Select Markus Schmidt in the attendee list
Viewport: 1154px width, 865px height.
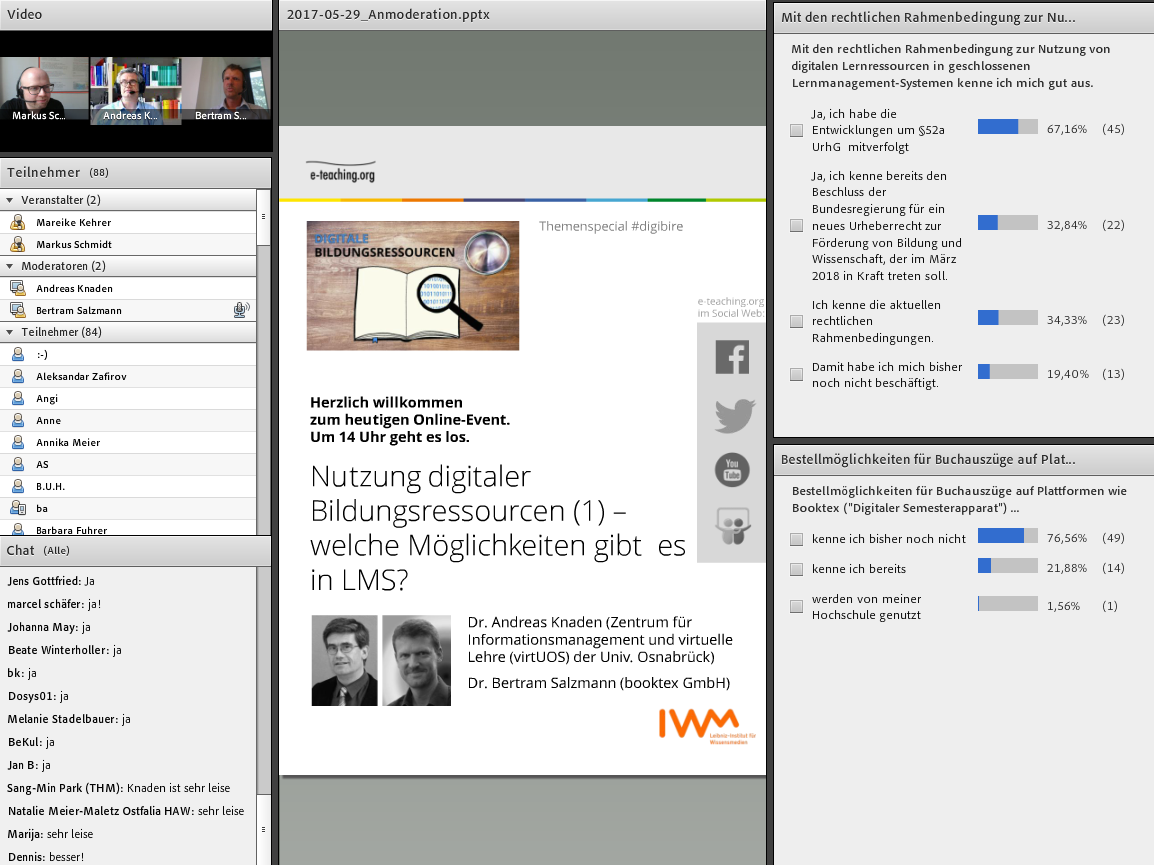[128, 244]
